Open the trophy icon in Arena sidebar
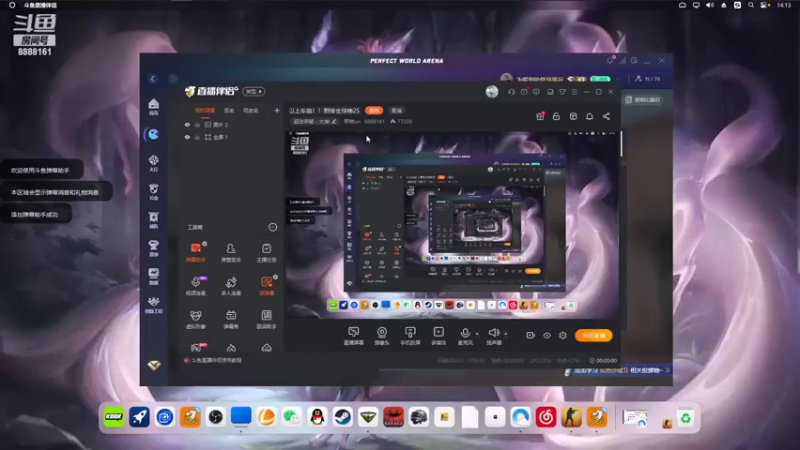 pyautogui.click(x=154, y=248)
